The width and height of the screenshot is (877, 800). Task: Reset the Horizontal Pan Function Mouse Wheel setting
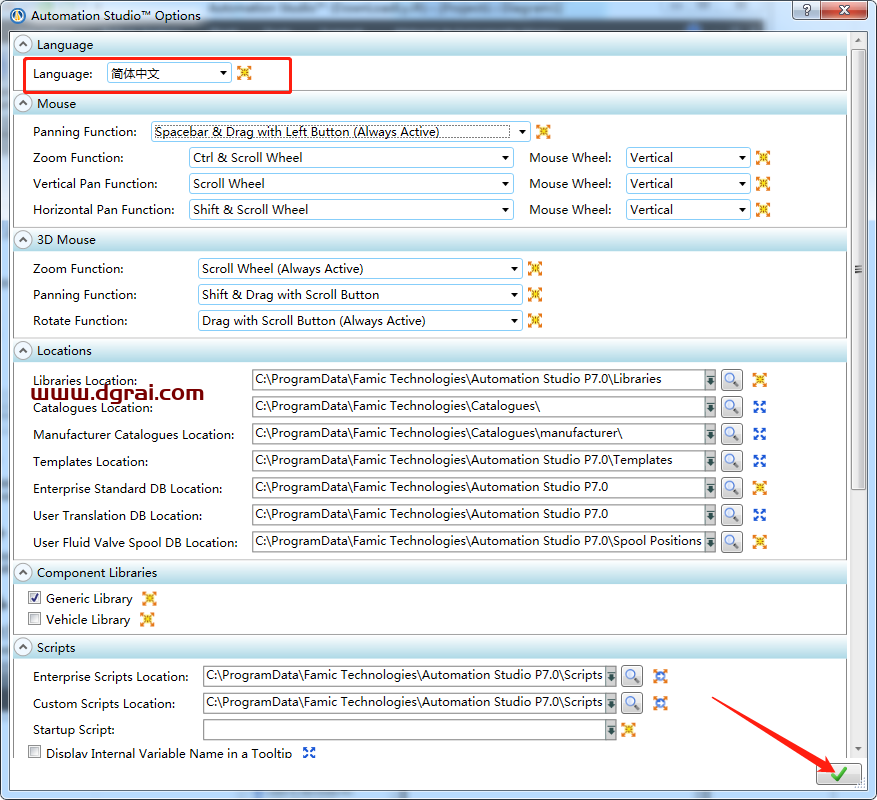(x=762, y=210)
